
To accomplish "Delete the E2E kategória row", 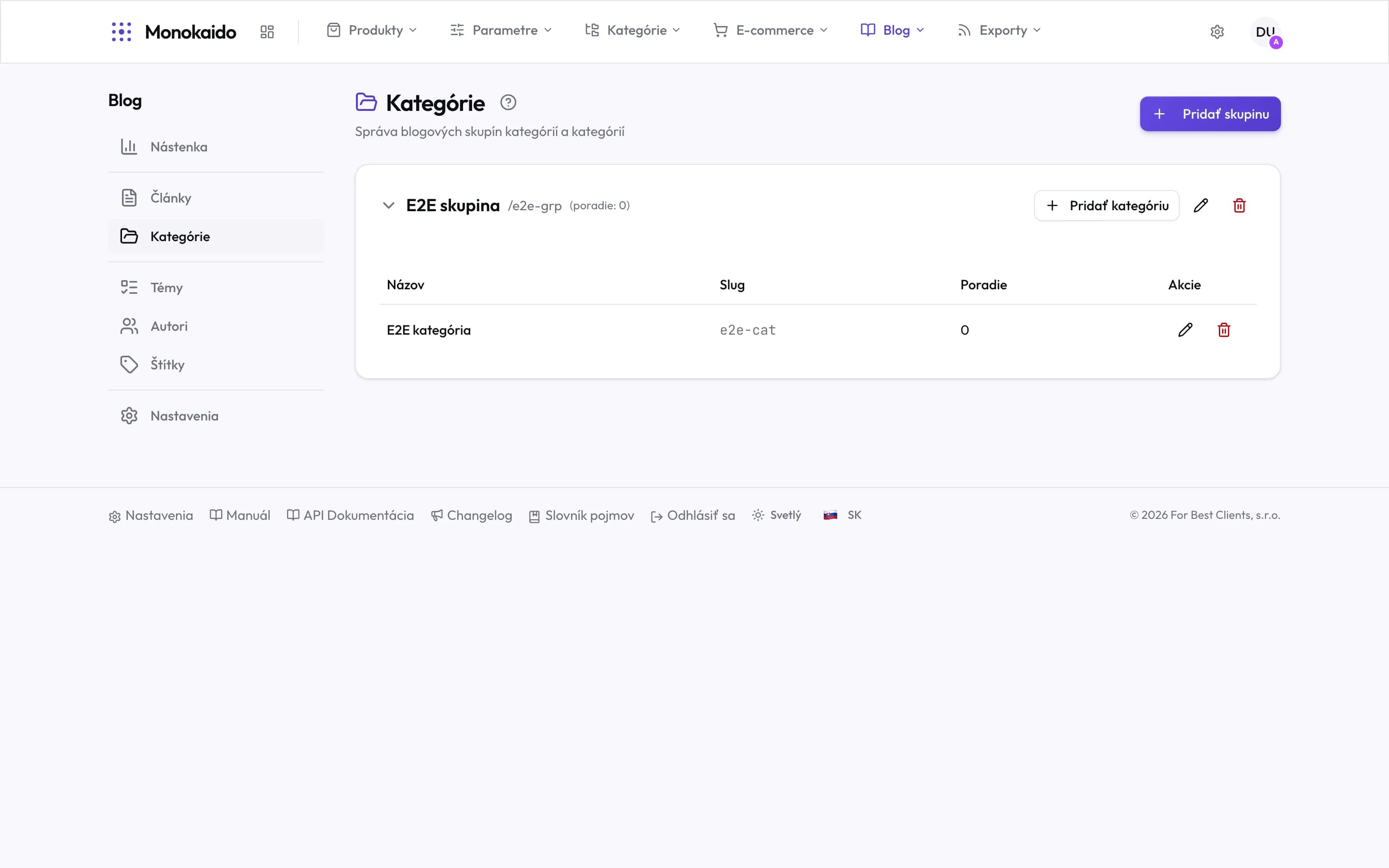I will tap(1224, 330).
